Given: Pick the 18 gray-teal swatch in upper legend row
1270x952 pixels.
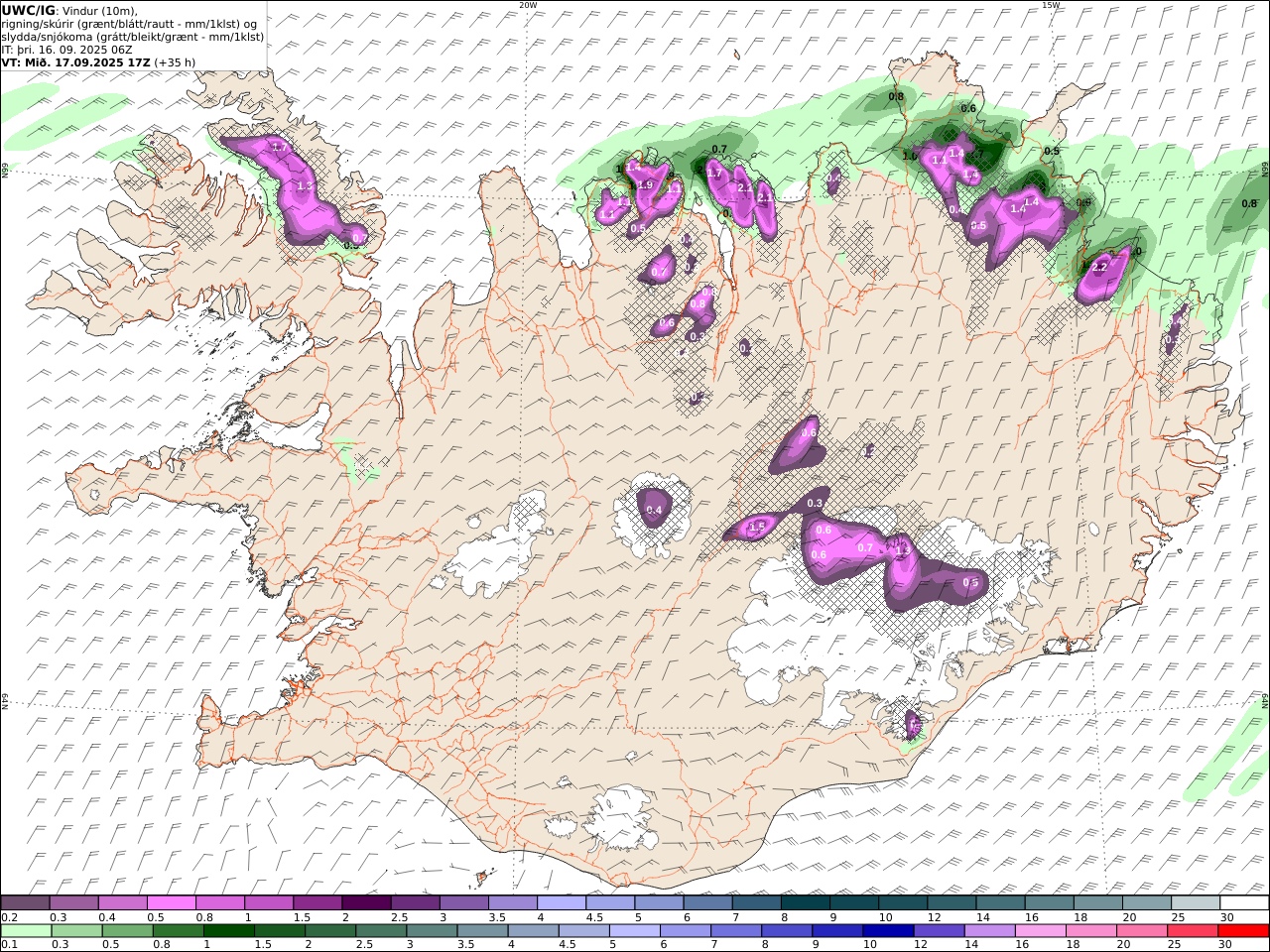Looking at the screenshot, I should click(x=1097, y=903).
